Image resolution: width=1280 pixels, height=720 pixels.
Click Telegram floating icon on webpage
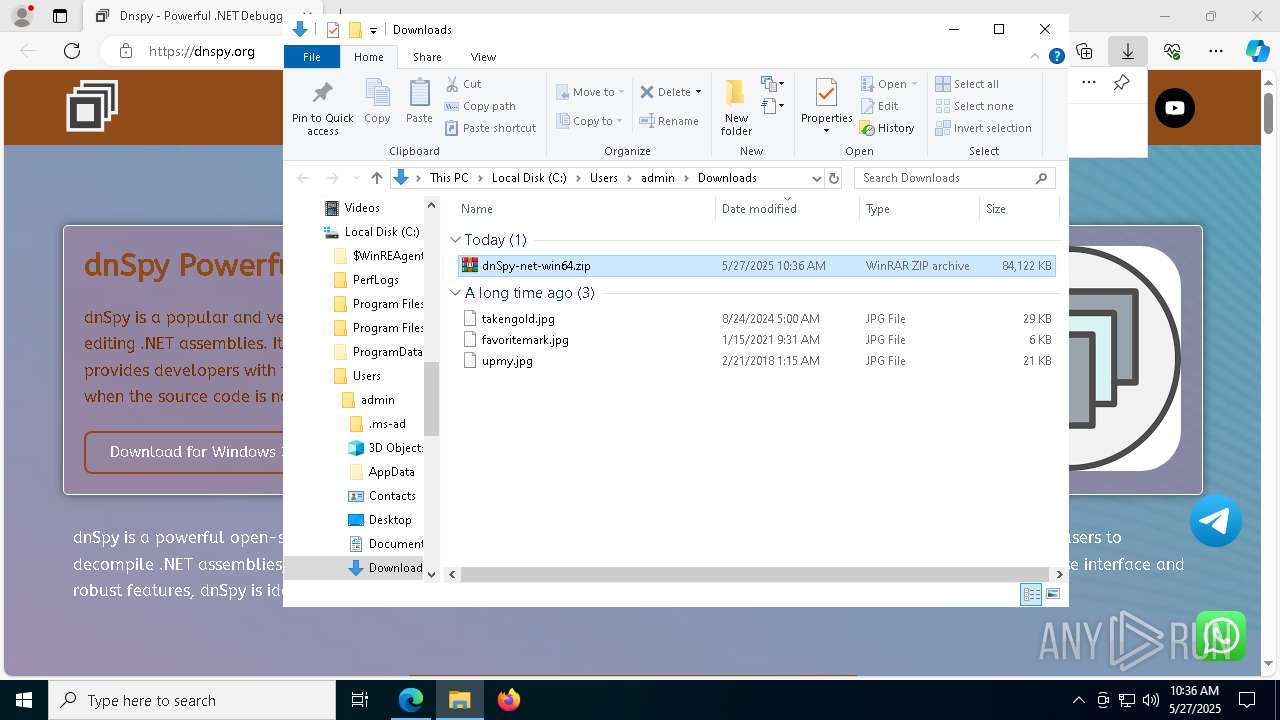1216,521
